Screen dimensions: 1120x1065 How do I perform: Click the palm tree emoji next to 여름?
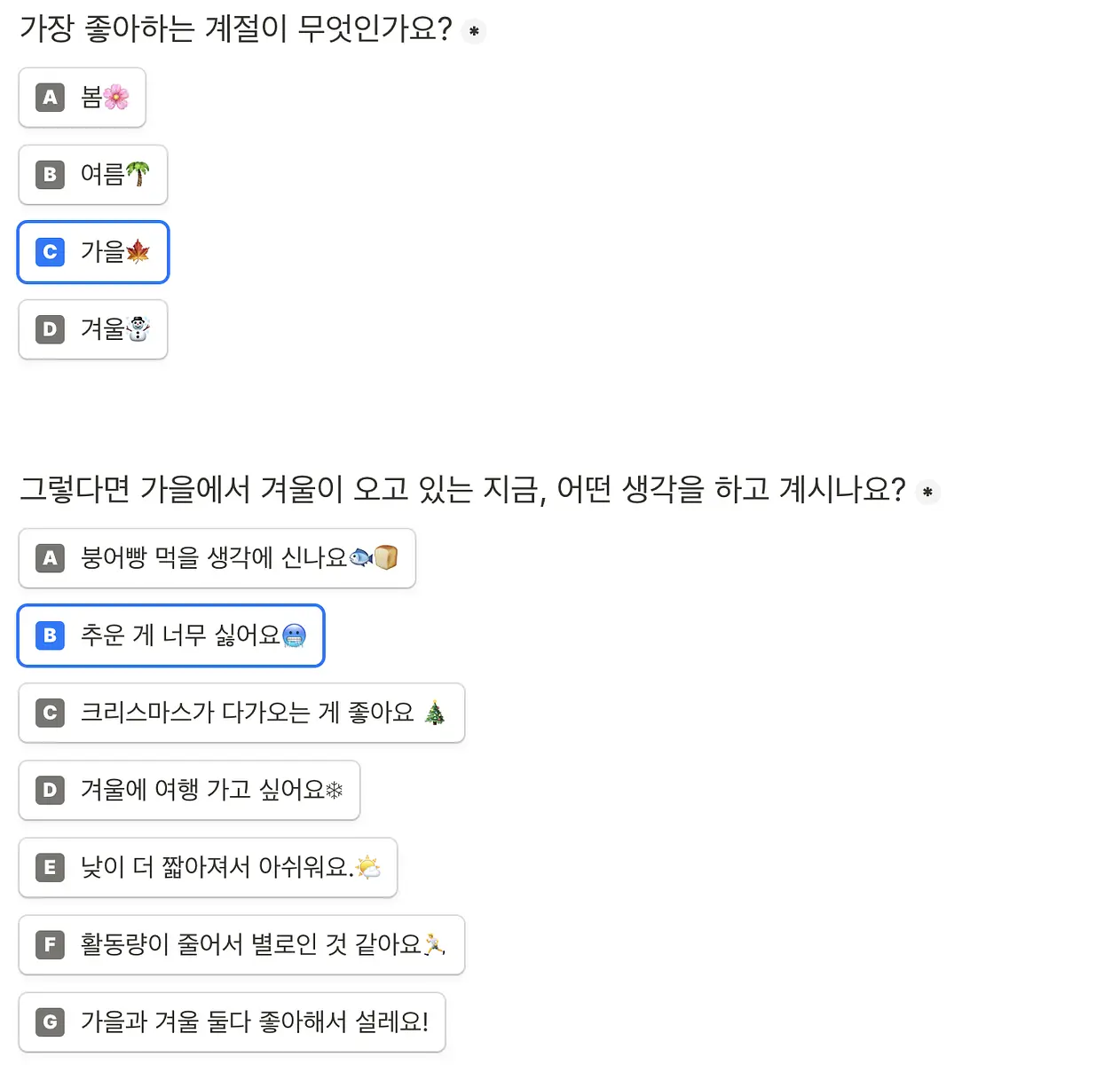[138, 174]
